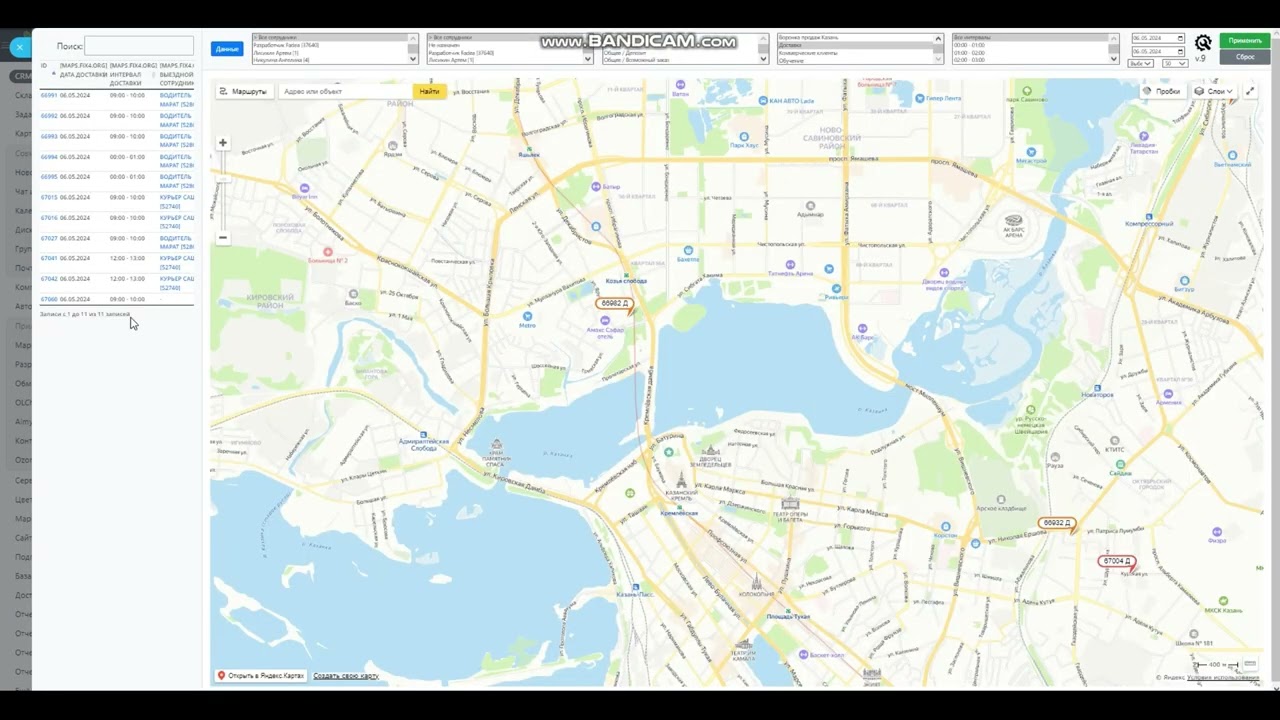Click the yellow Найти search button
Viewport: 1280px width, 720px height.
(x=429, y=91)
